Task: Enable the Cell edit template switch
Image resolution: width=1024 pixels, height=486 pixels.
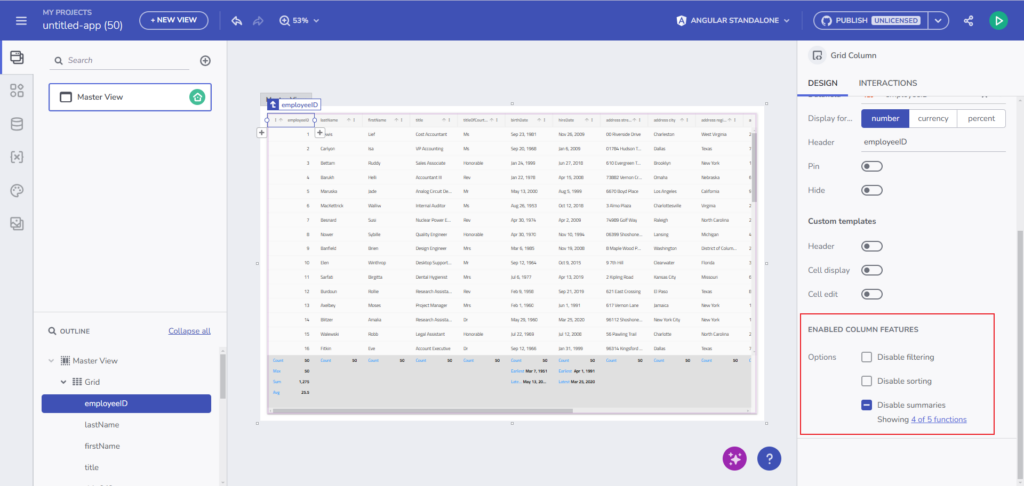Action: [x=871, y=294]
